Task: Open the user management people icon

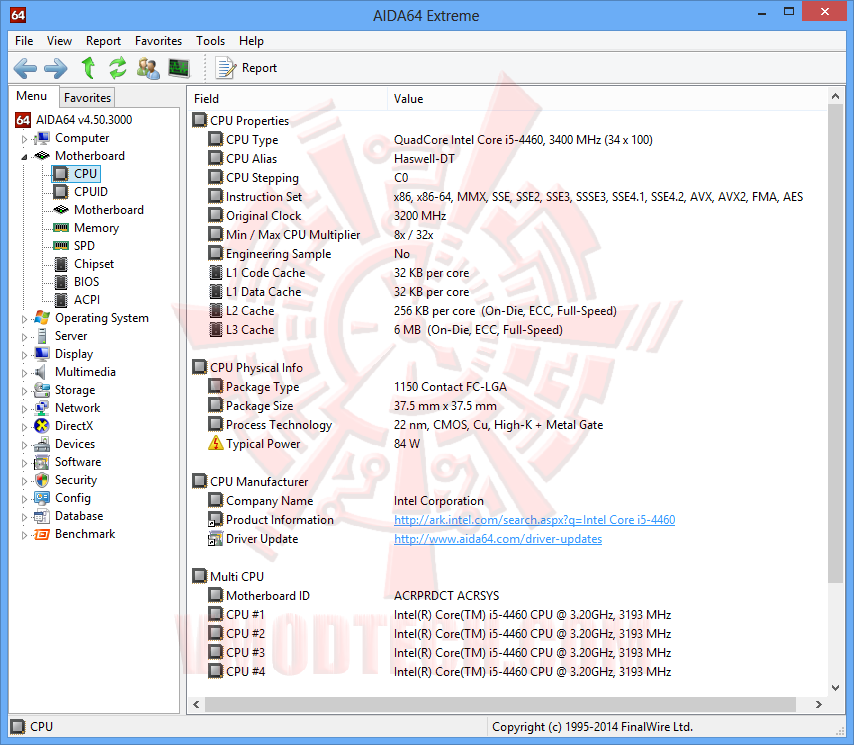Action: [x=148, y=68]
